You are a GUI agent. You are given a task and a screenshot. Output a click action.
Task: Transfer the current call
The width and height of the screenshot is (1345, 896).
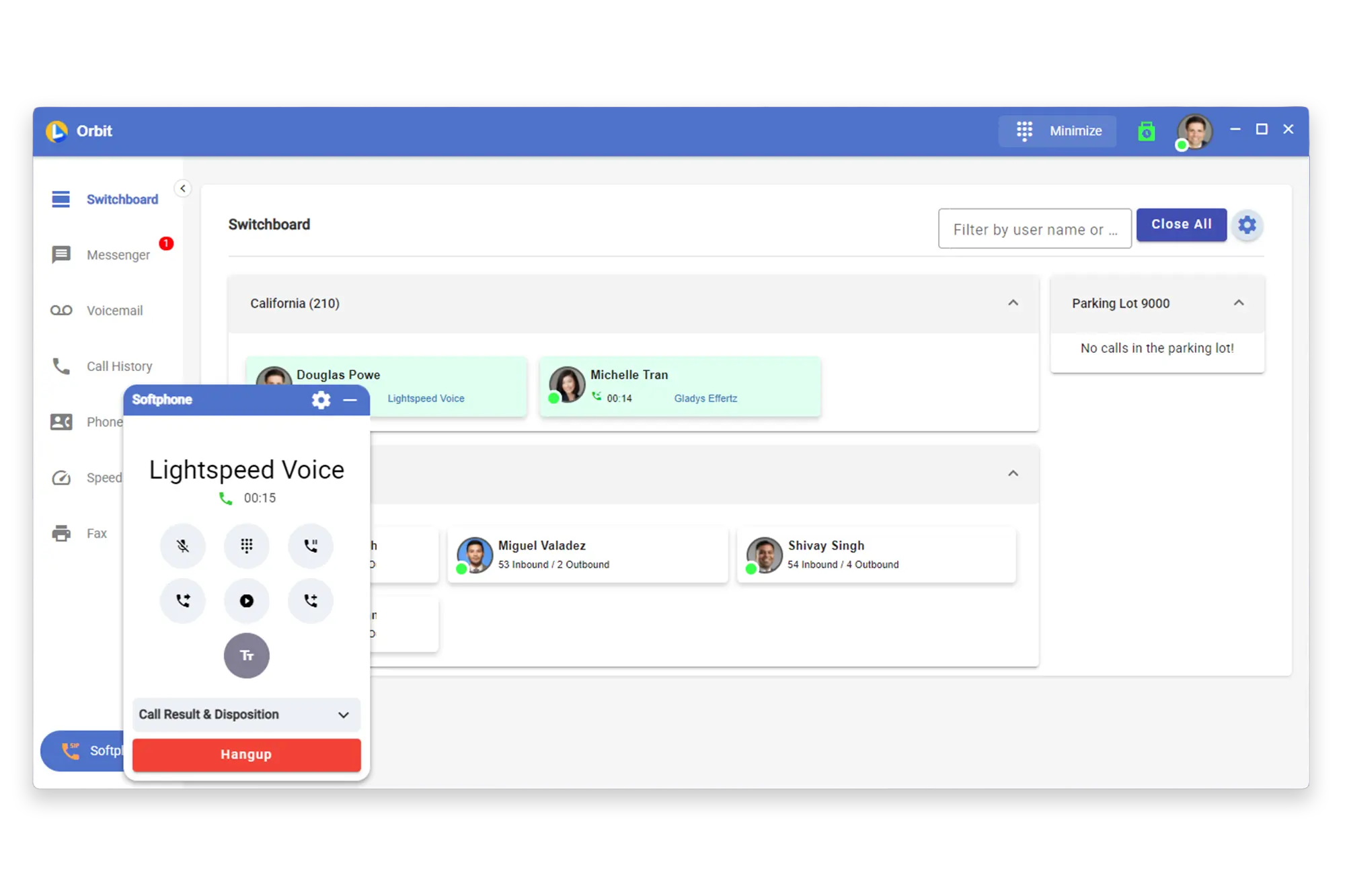pyautogui.click(x=183, y=601)
